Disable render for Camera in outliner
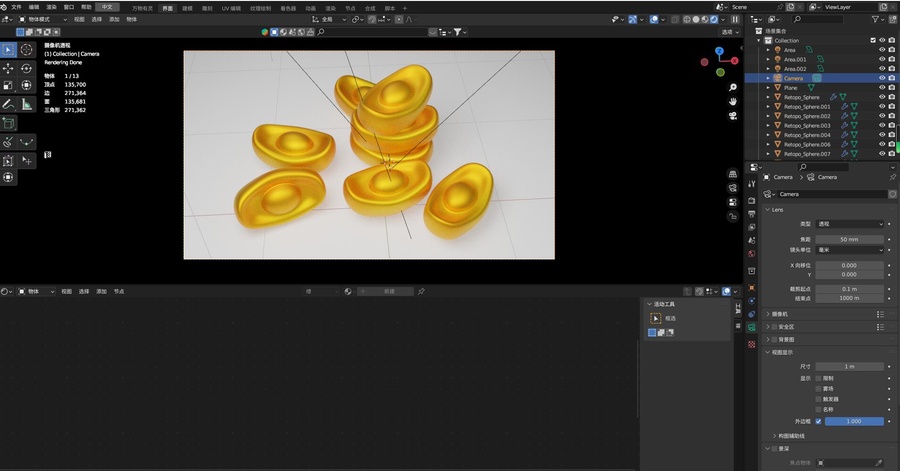Screen dimensions: 900x471 [x=892, y=78]
